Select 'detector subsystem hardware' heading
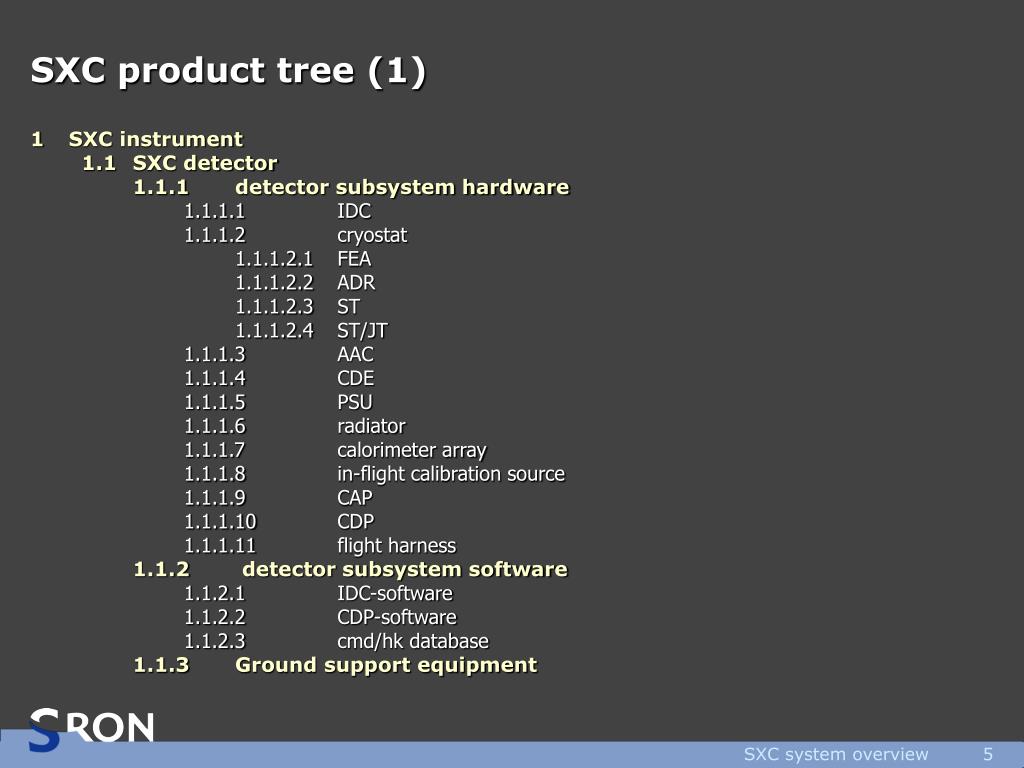The image size is (1024, 768). (402, 187)
